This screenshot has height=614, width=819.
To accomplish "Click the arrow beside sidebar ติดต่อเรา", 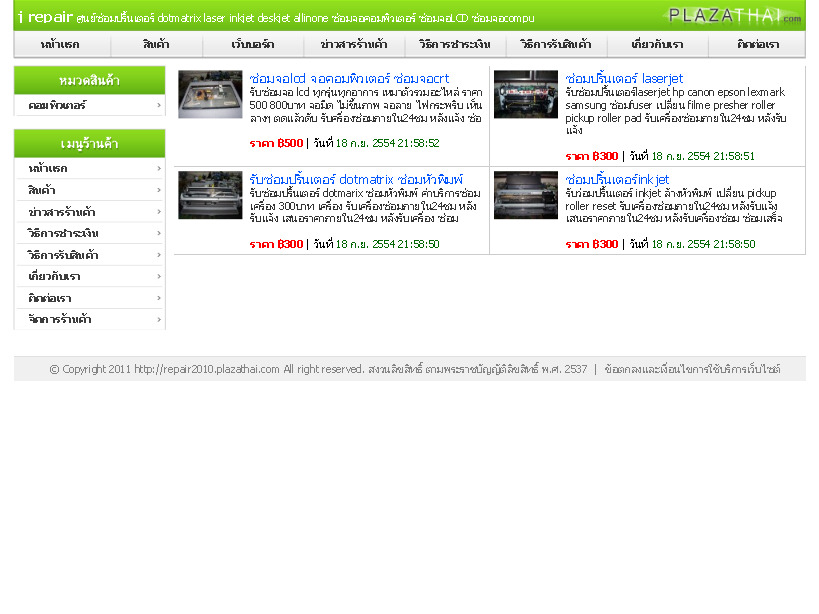I will click(x=159, y=298).
